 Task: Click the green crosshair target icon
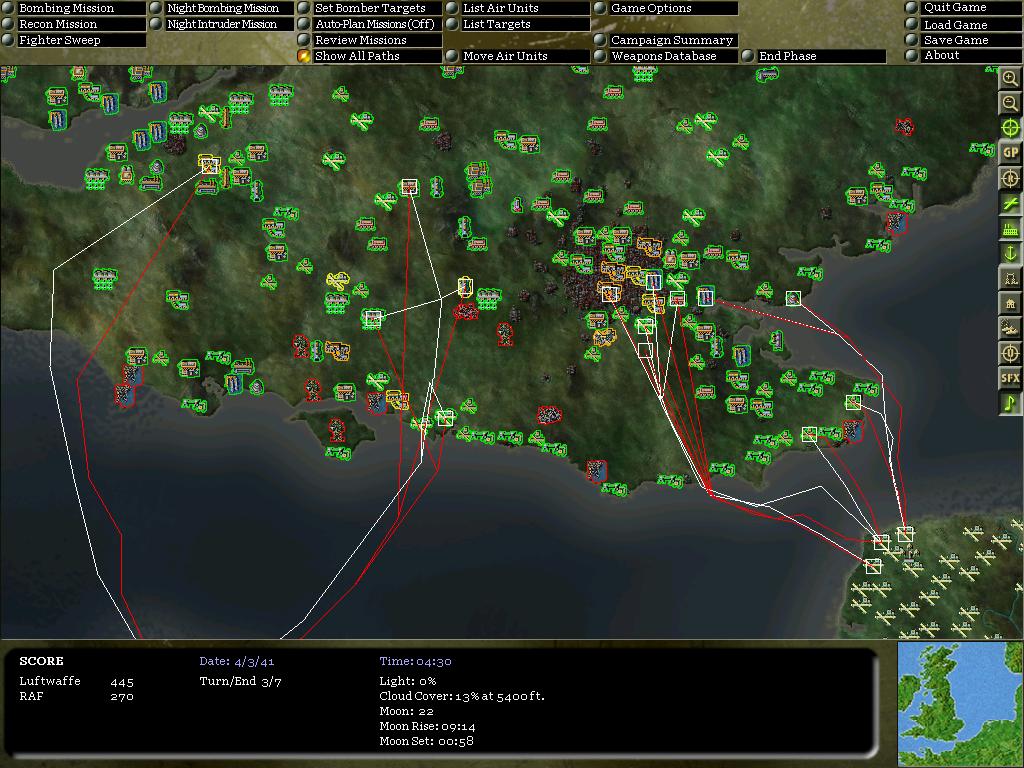(1010, 128)
